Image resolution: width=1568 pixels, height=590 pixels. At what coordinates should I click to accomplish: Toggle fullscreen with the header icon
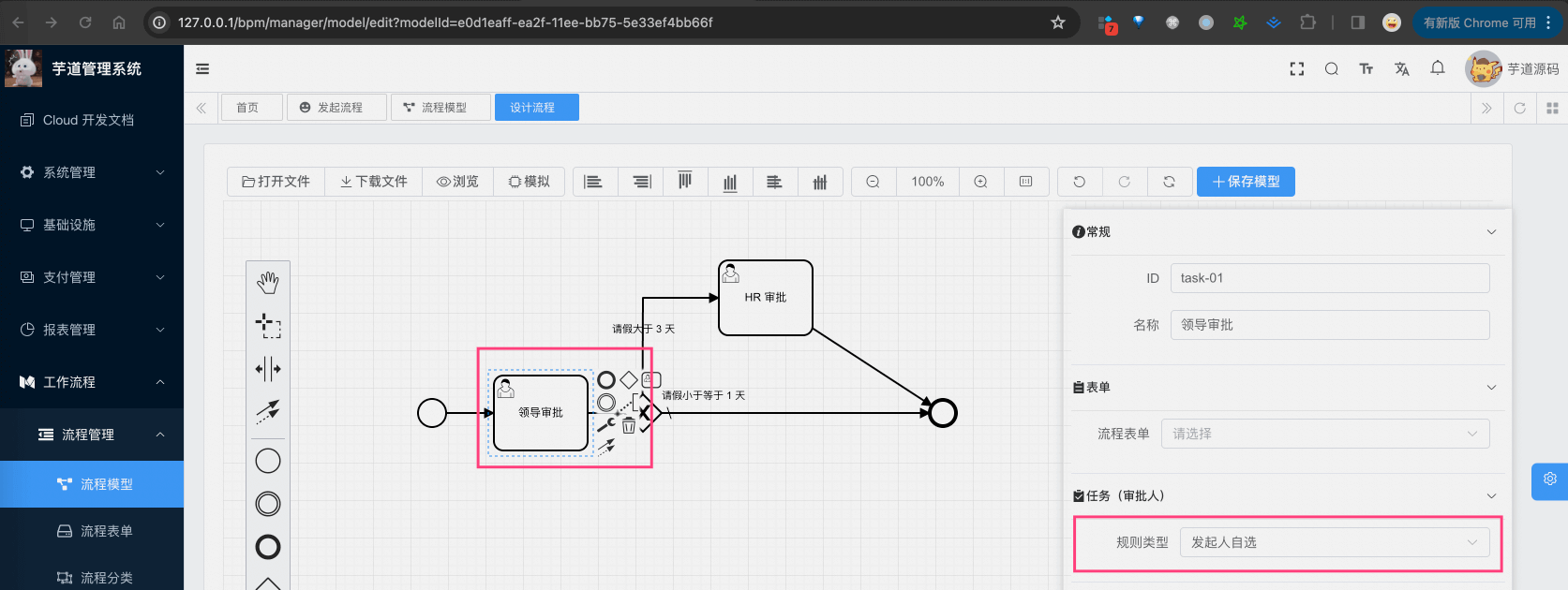[1297, 69]
